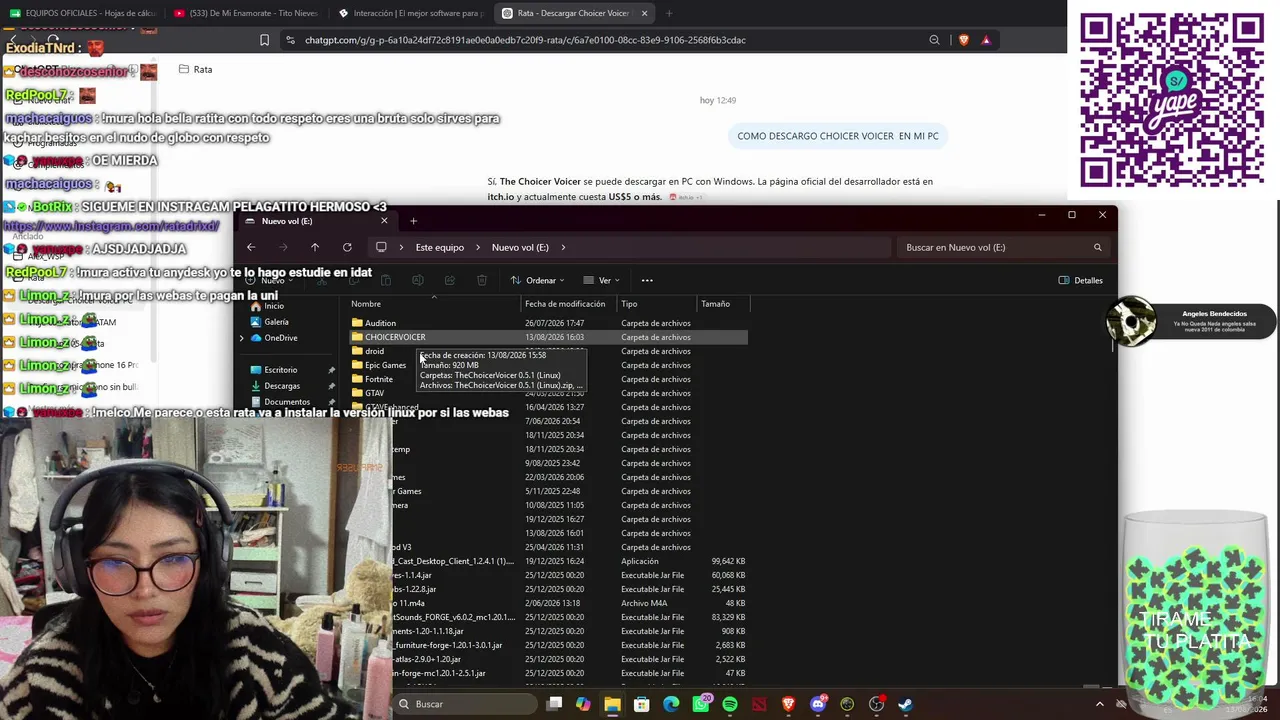
Task: Sort files by the Nombre column
Action: pyautogui.click(x=366, y=304)
